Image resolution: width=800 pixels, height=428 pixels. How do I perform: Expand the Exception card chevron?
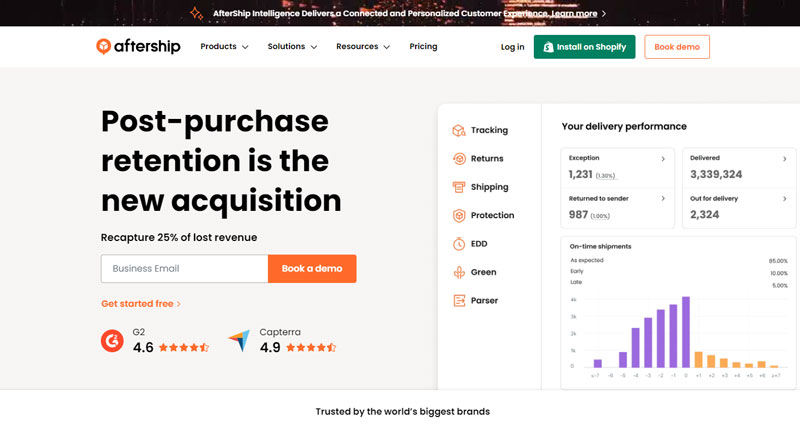click(663, 159)
